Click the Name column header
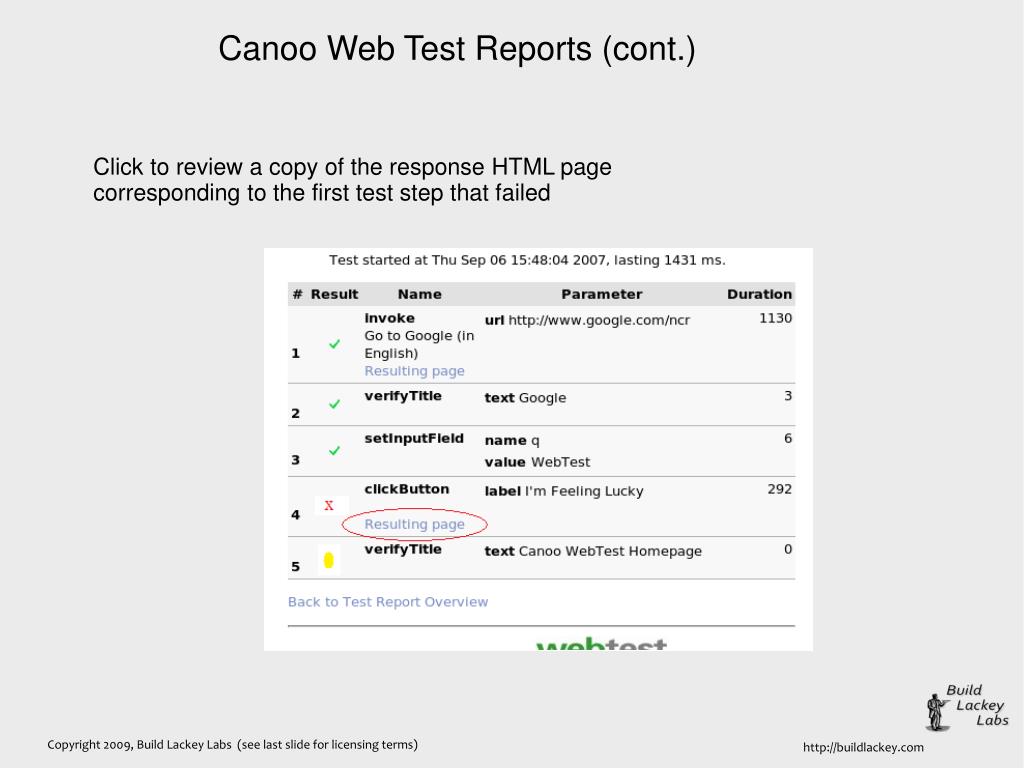The height and width of the screenshot is (768, 1024). click(x=419, y=295)
